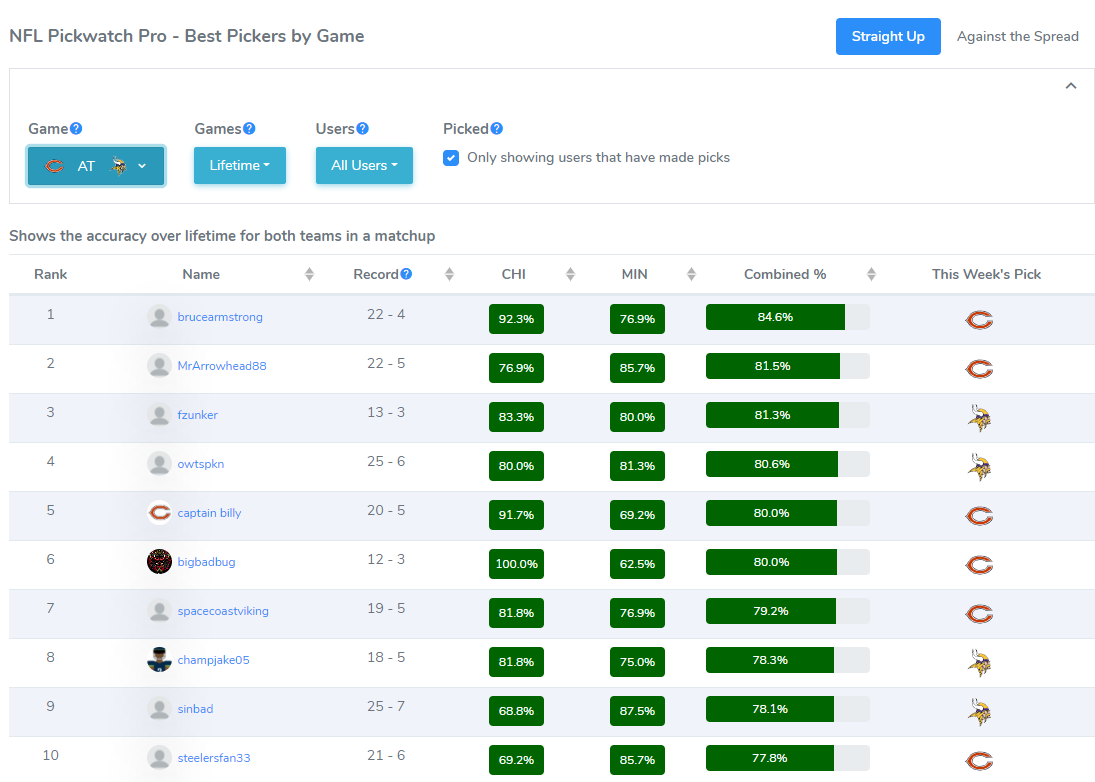Open bigbadbug's profile link

click(x=206, y=561)
